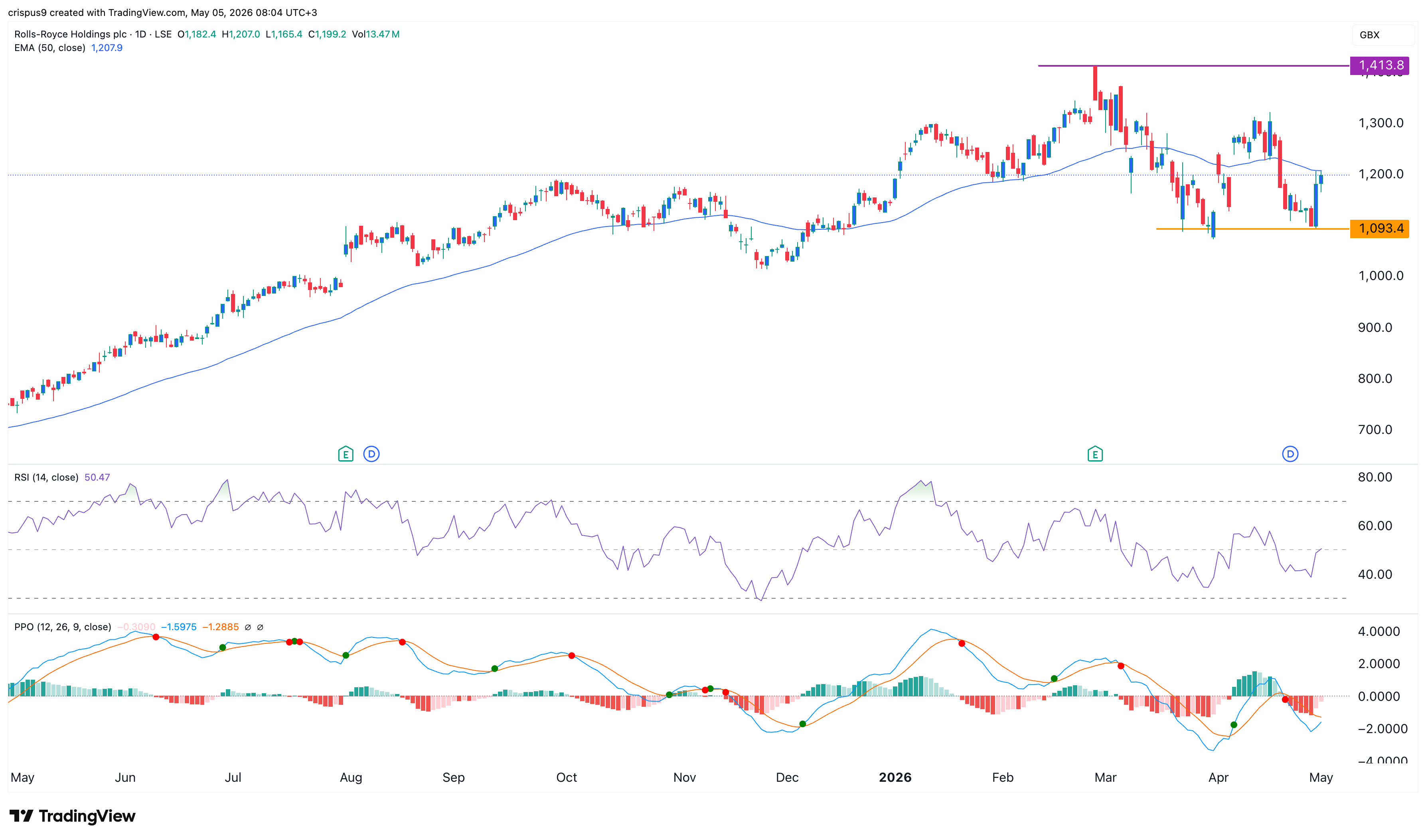Click the Dec label on time axis
The height and width of the screenshot is (840, 1426).
[788, 778]
